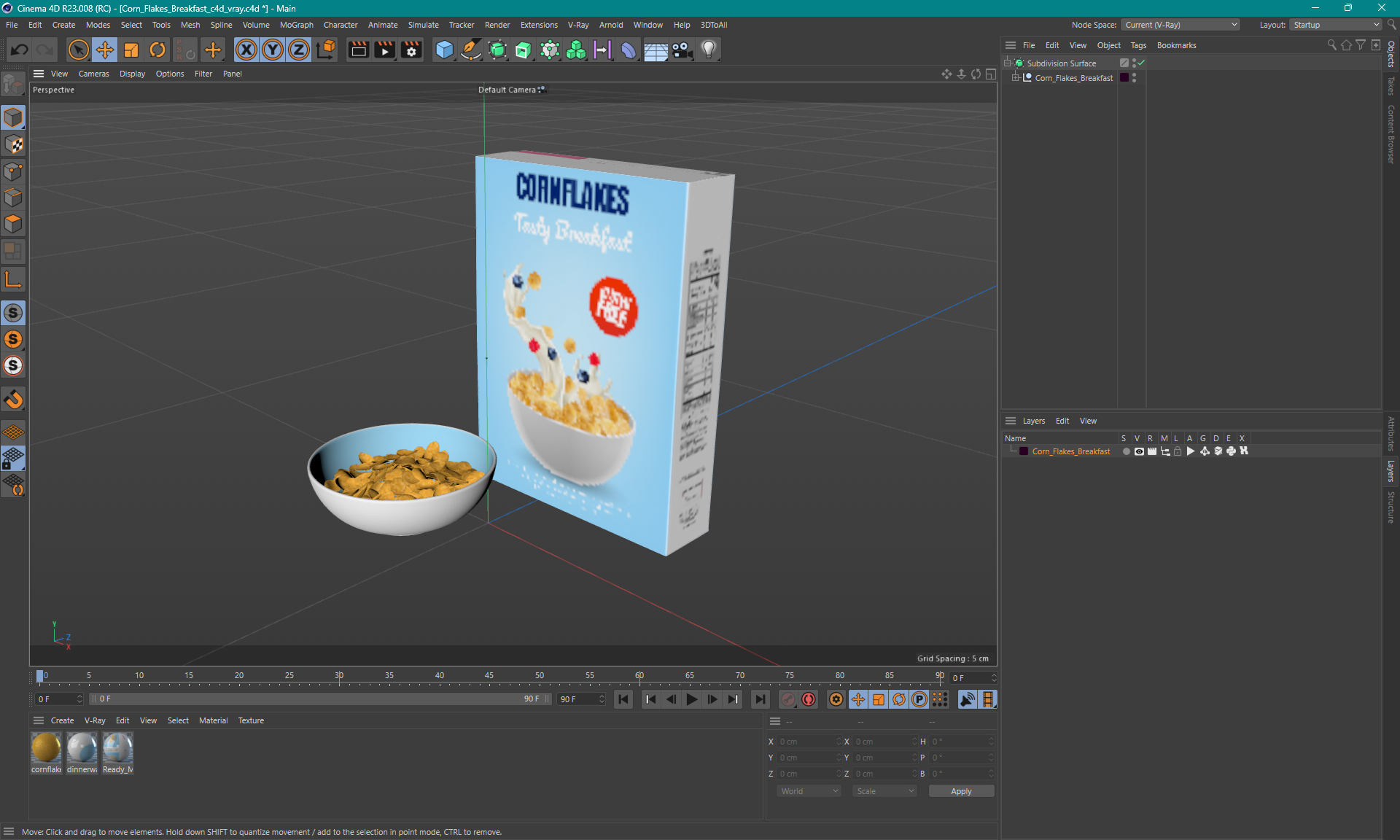Open Object Manager Tags menu
Image resolution: width=1400 pixels, height=840 pixels.
1138,45
